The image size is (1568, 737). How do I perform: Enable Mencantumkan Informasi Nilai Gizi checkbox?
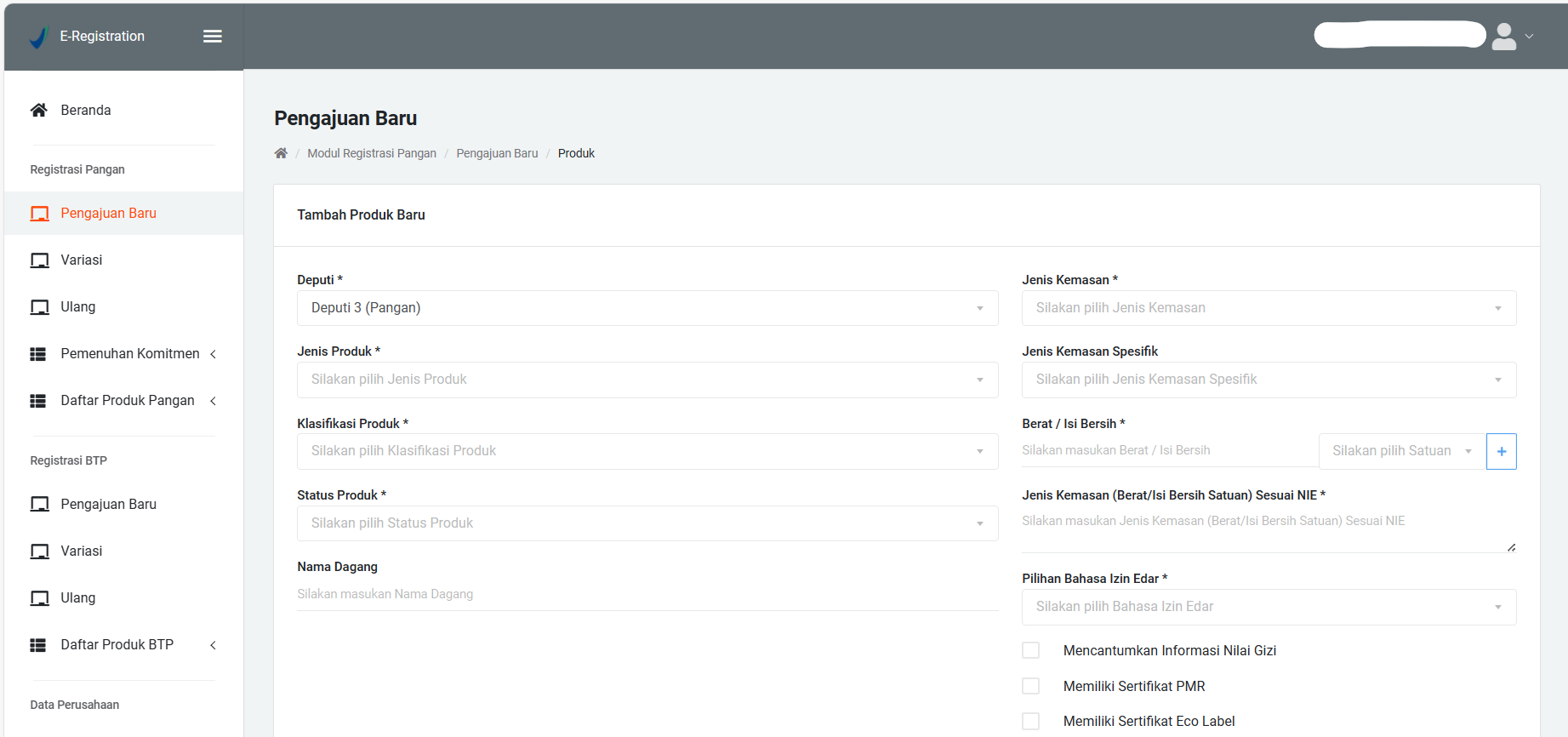[x=1030, y=650]
